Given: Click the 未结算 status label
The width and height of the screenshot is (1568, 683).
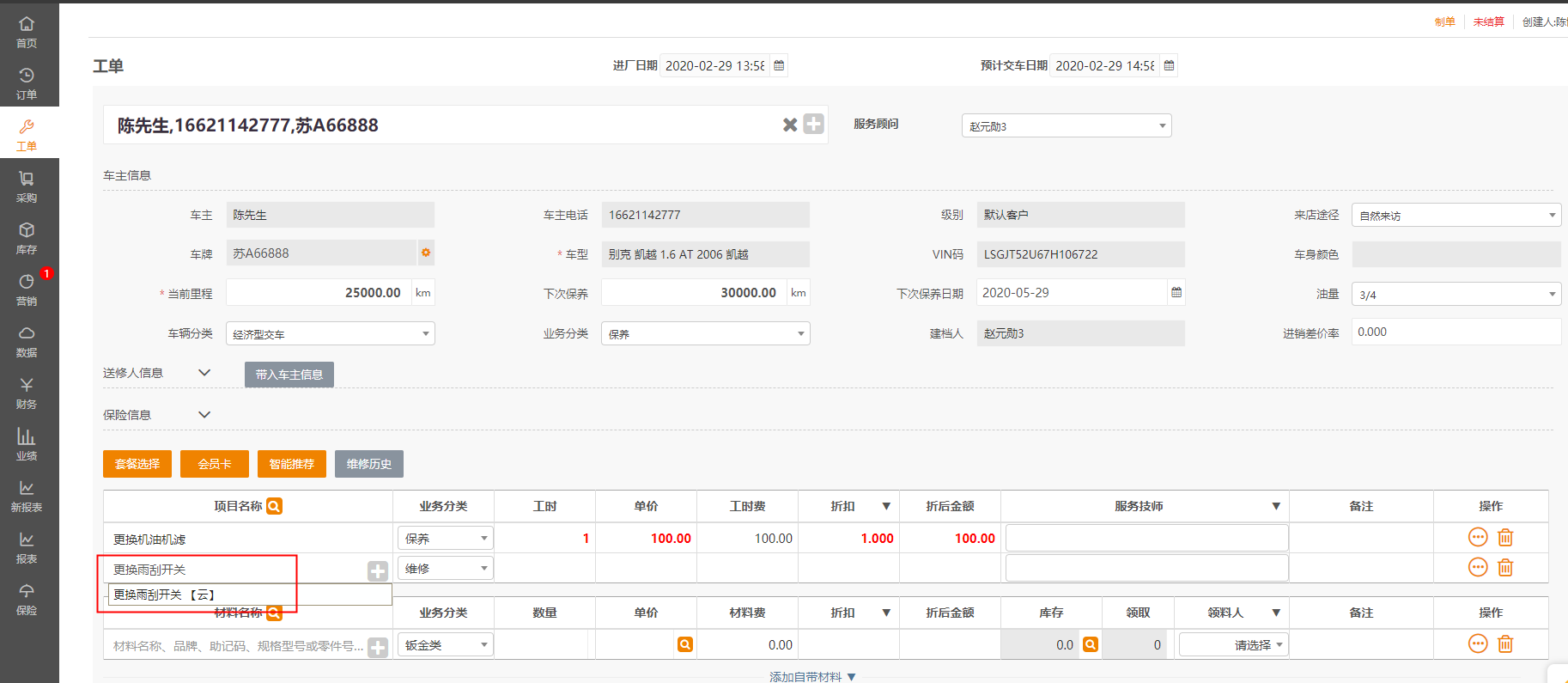Looking at the screenshot, I should [1489, 21].
